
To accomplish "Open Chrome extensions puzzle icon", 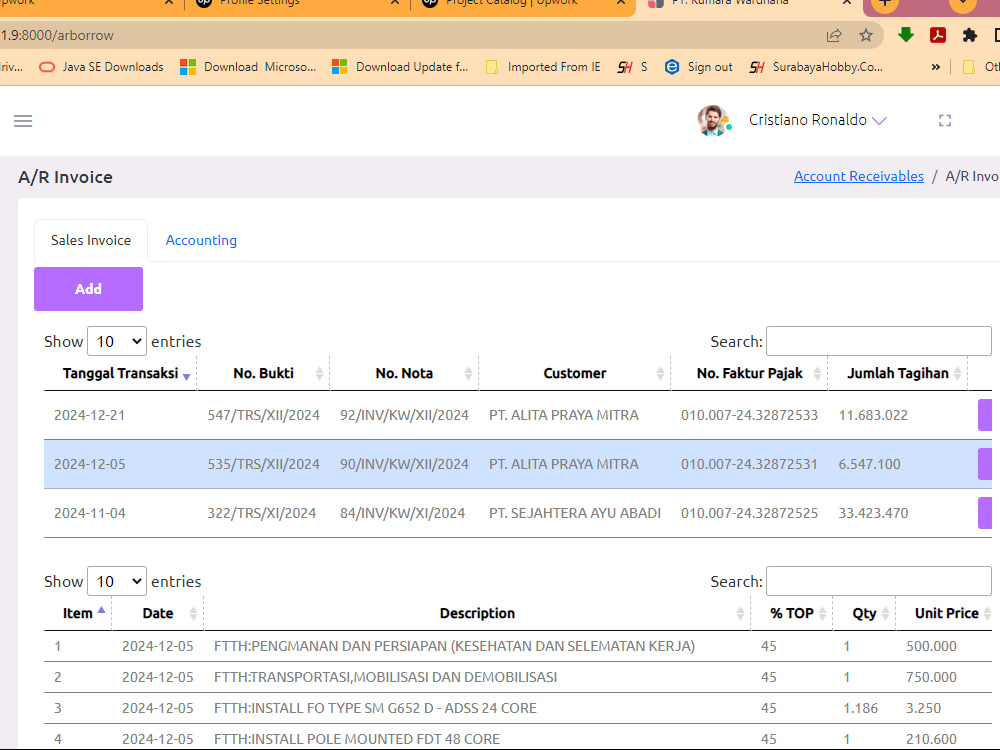I will (x=969, y=35).
